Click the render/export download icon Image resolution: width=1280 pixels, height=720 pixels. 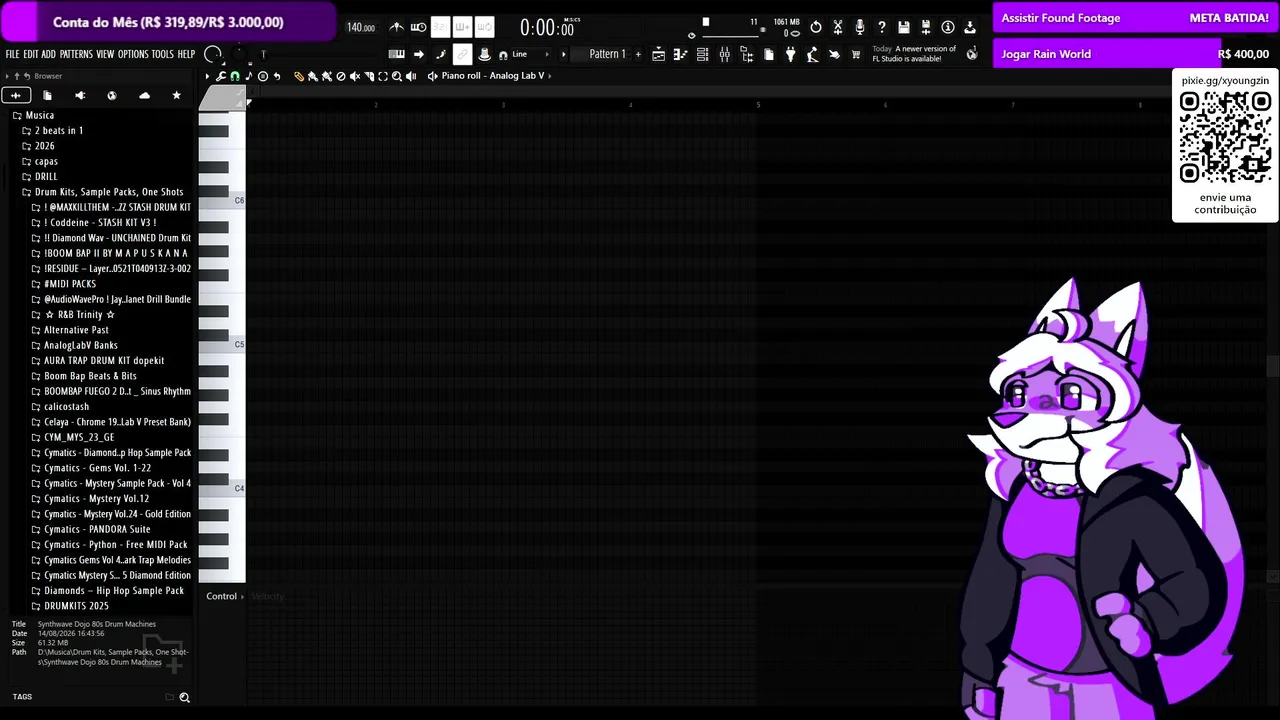pyautogui.click(x=970, y=27)
